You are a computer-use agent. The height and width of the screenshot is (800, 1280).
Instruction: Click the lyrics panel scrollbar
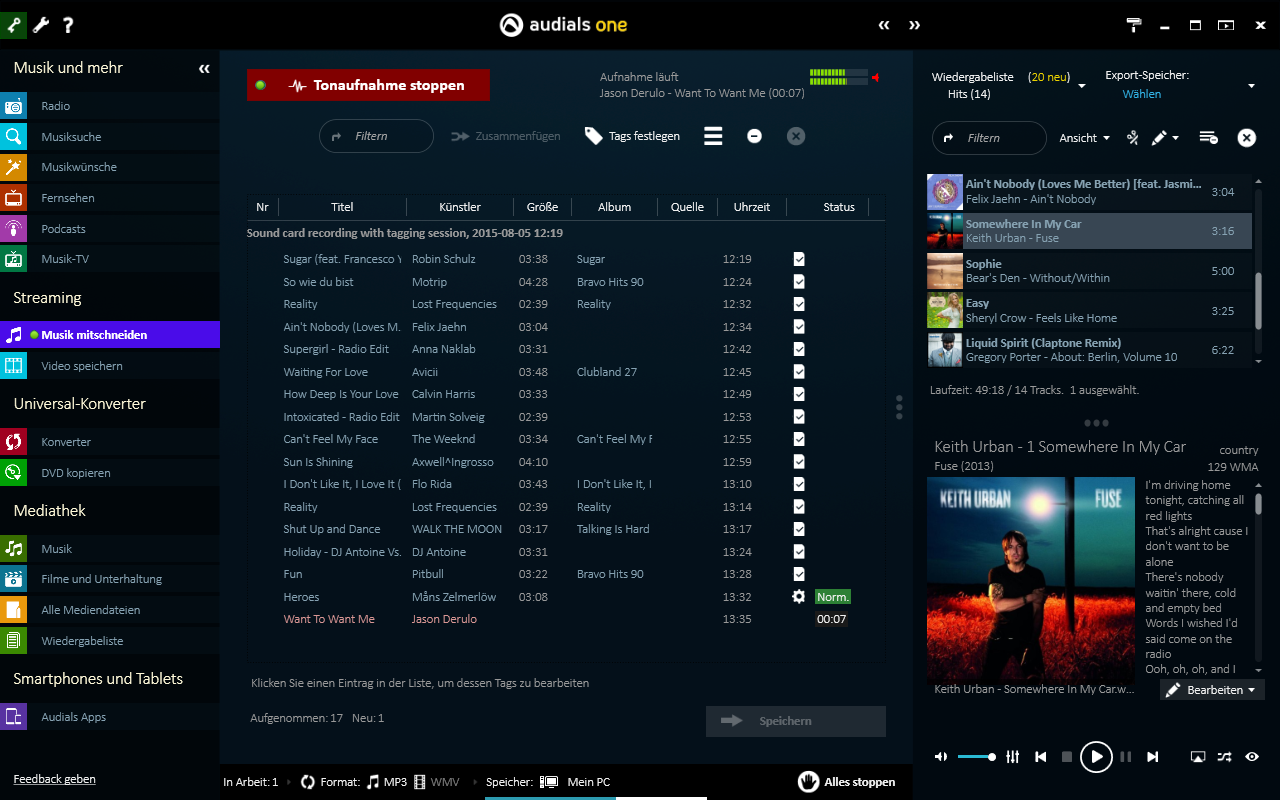click(1258, 503)
